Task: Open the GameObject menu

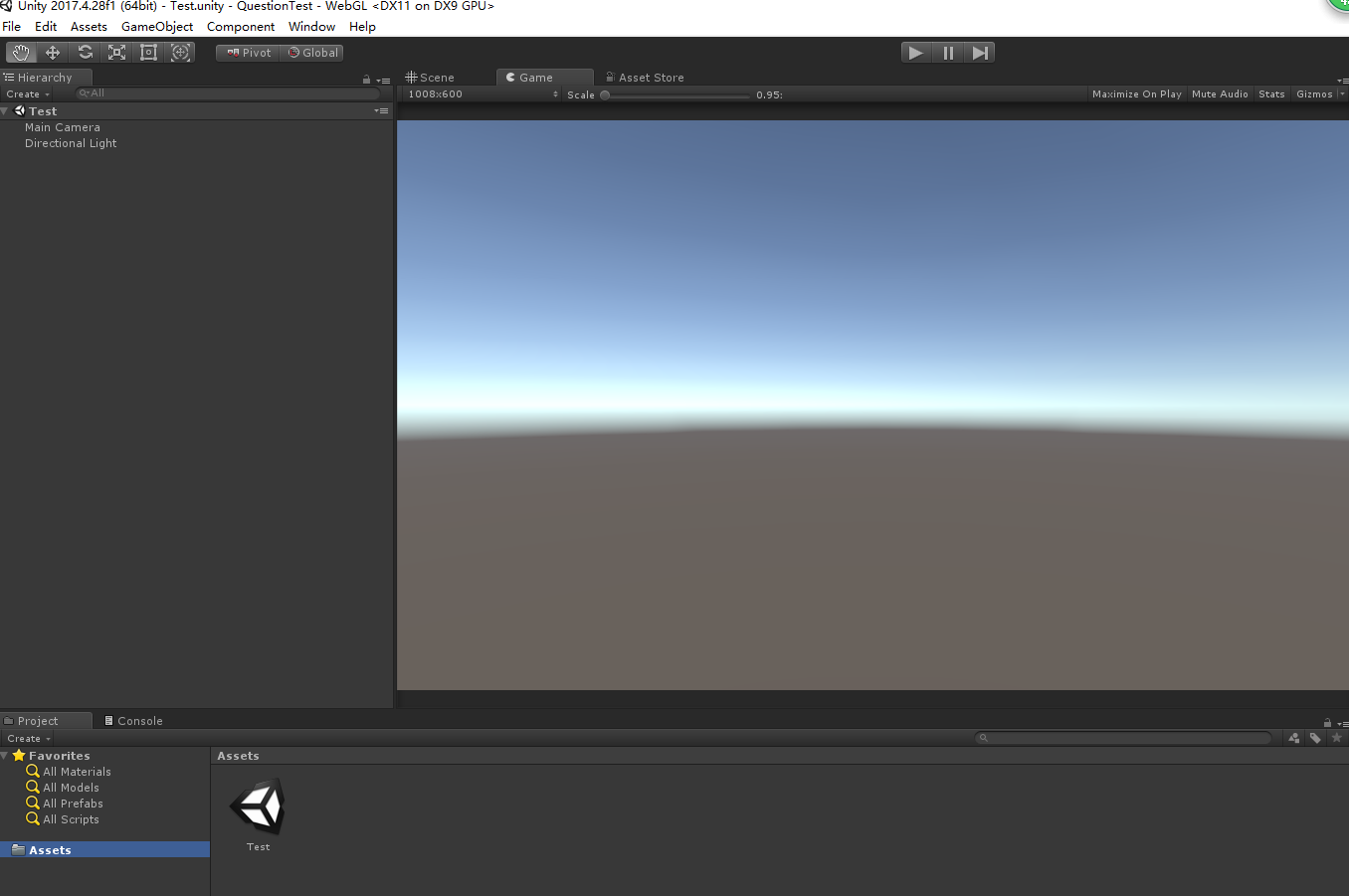Action: click(156, 26)
